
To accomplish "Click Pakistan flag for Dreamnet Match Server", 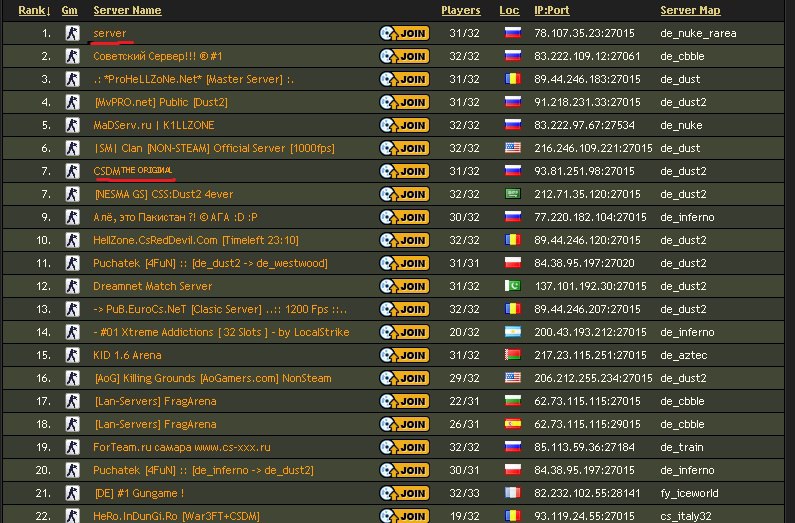I will [x=513, y=286].
